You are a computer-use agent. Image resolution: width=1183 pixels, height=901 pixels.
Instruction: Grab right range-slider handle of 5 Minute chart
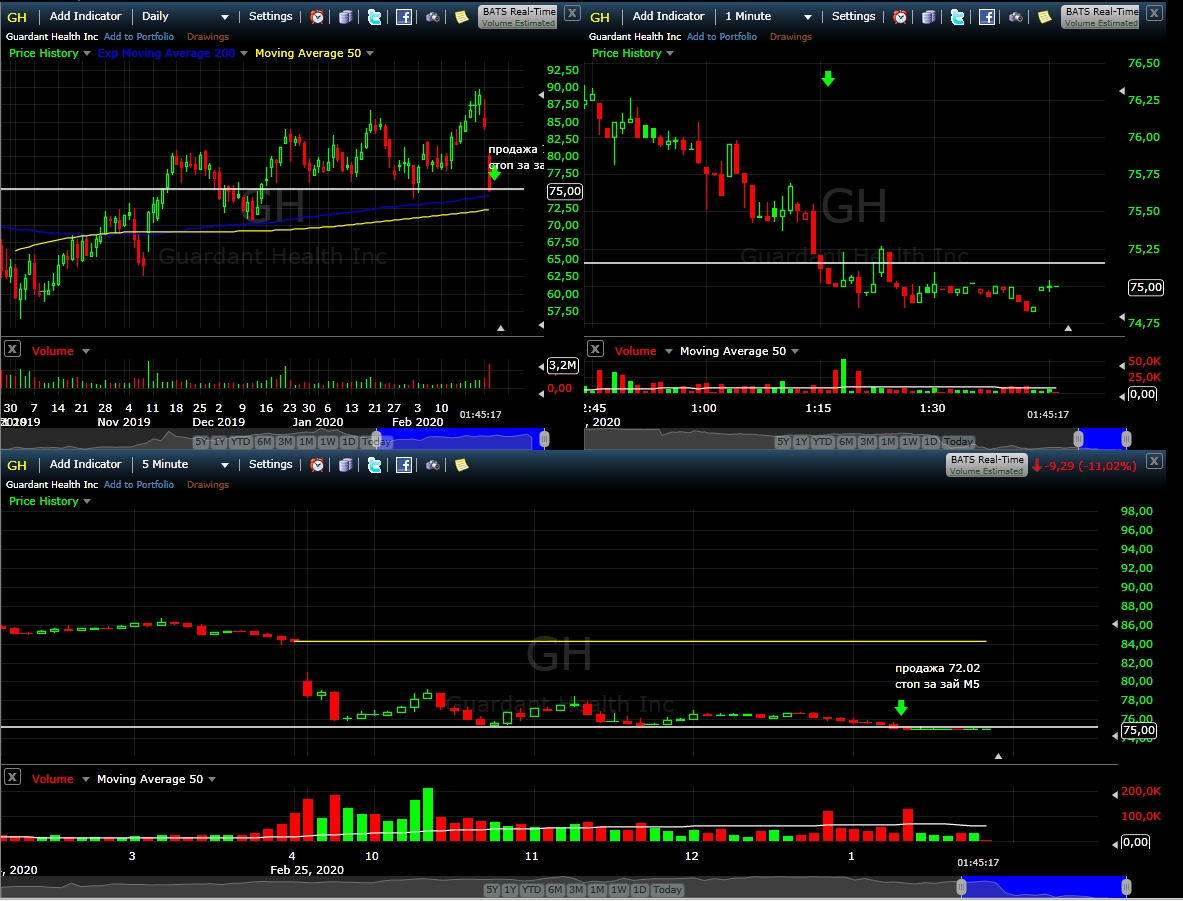click(x=1126, y=887)
